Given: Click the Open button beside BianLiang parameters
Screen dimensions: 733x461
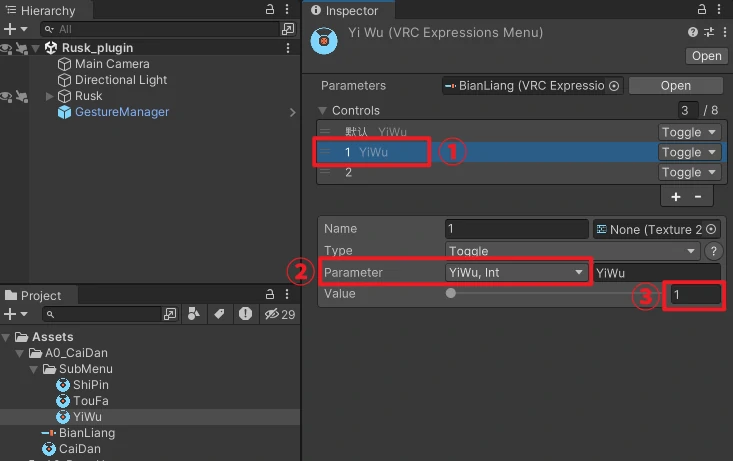Looking at the screenshot, I should (675, 86).
